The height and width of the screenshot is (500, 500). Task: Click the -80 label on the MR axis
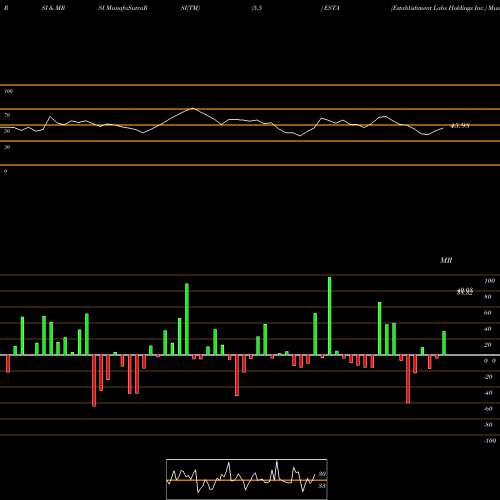point(488,425)
